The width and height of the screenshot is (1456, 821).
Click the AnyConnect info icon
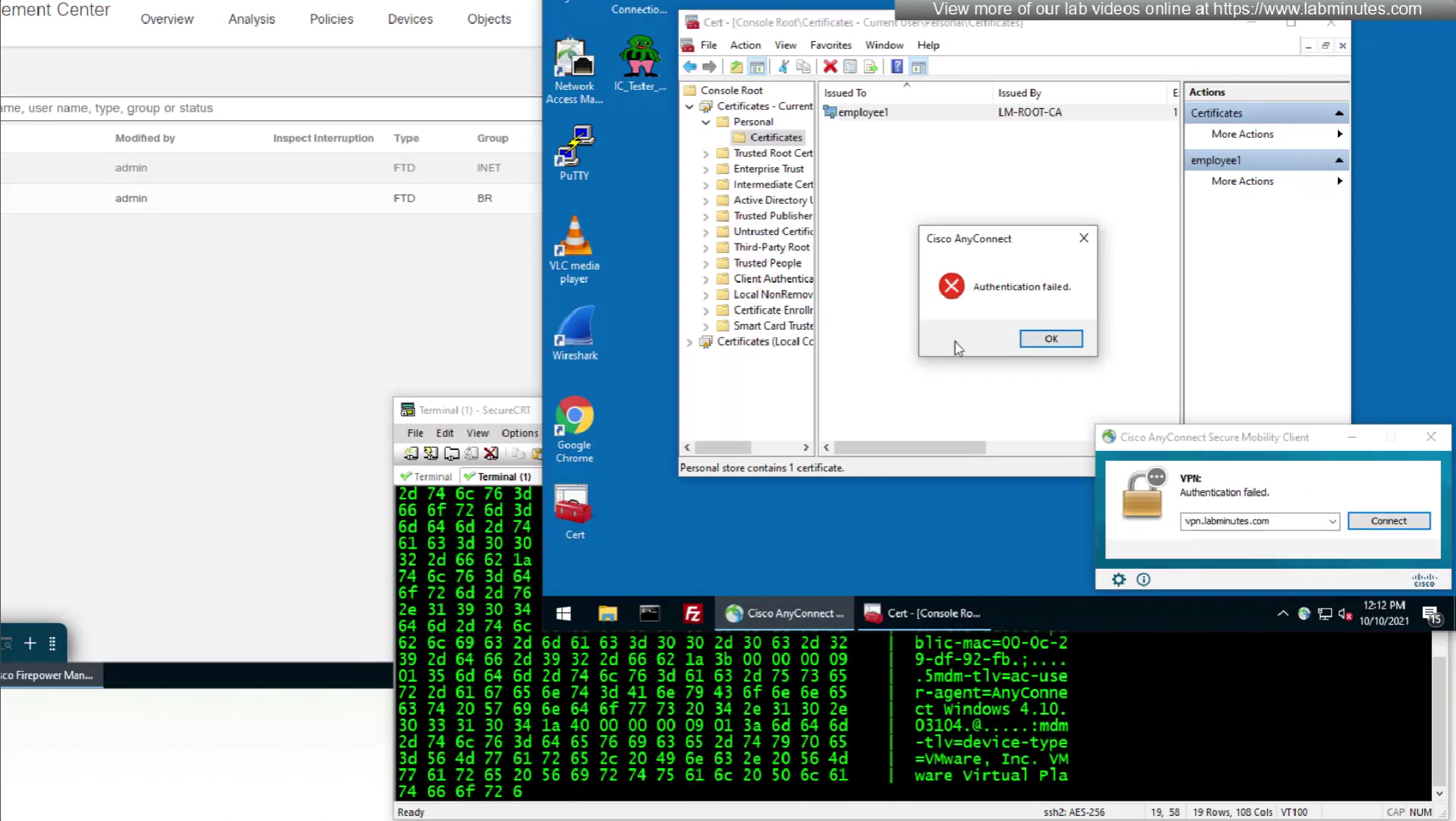(x=1143, y=579)
